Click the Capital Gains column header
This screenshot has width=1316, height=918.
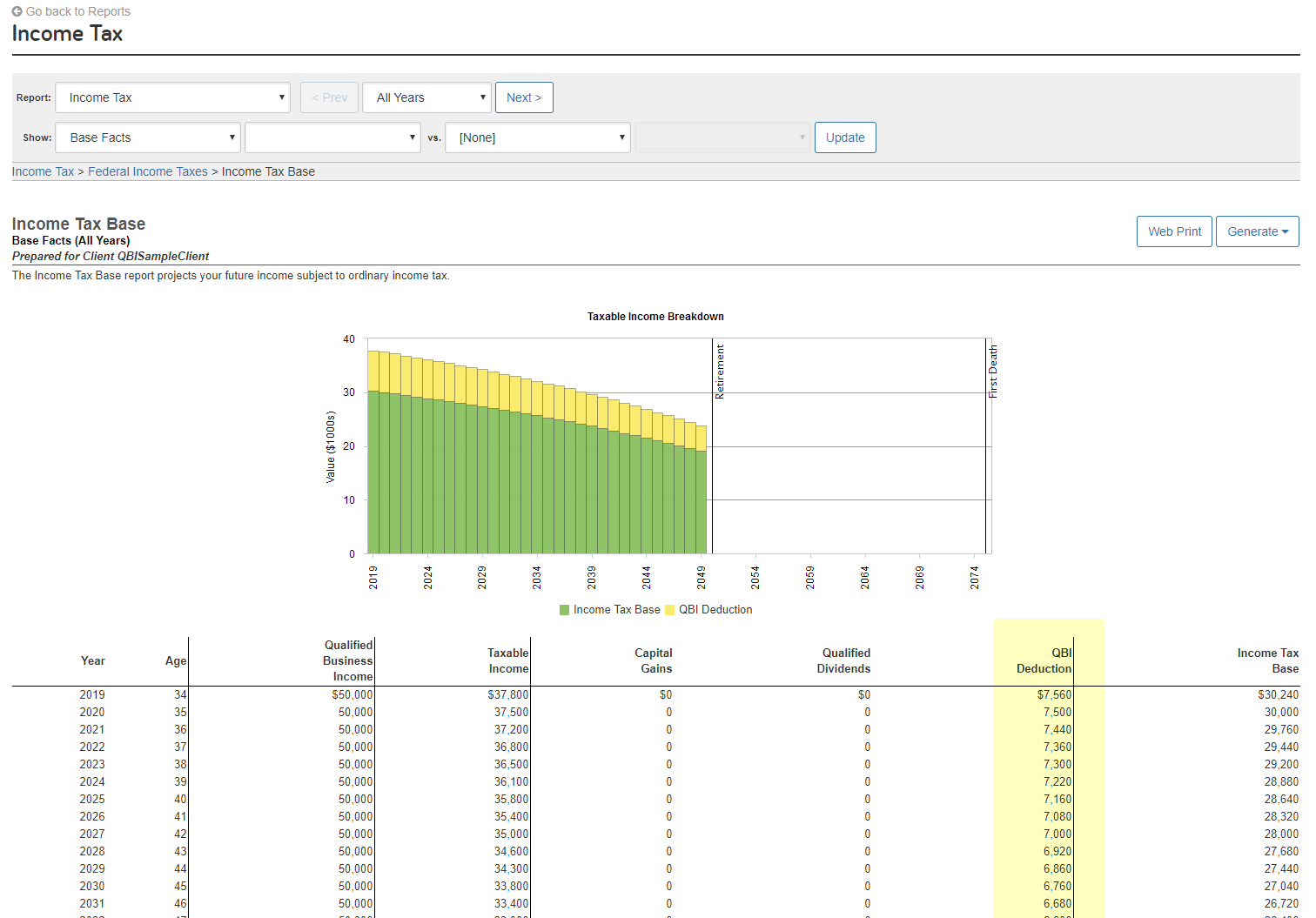[x=654, y=660]
